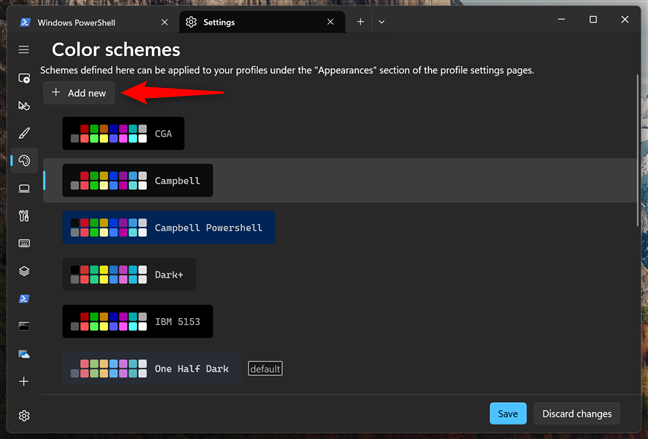
Task: Open the Command Prompt profile icon
Action: click(x=24, y=326)
